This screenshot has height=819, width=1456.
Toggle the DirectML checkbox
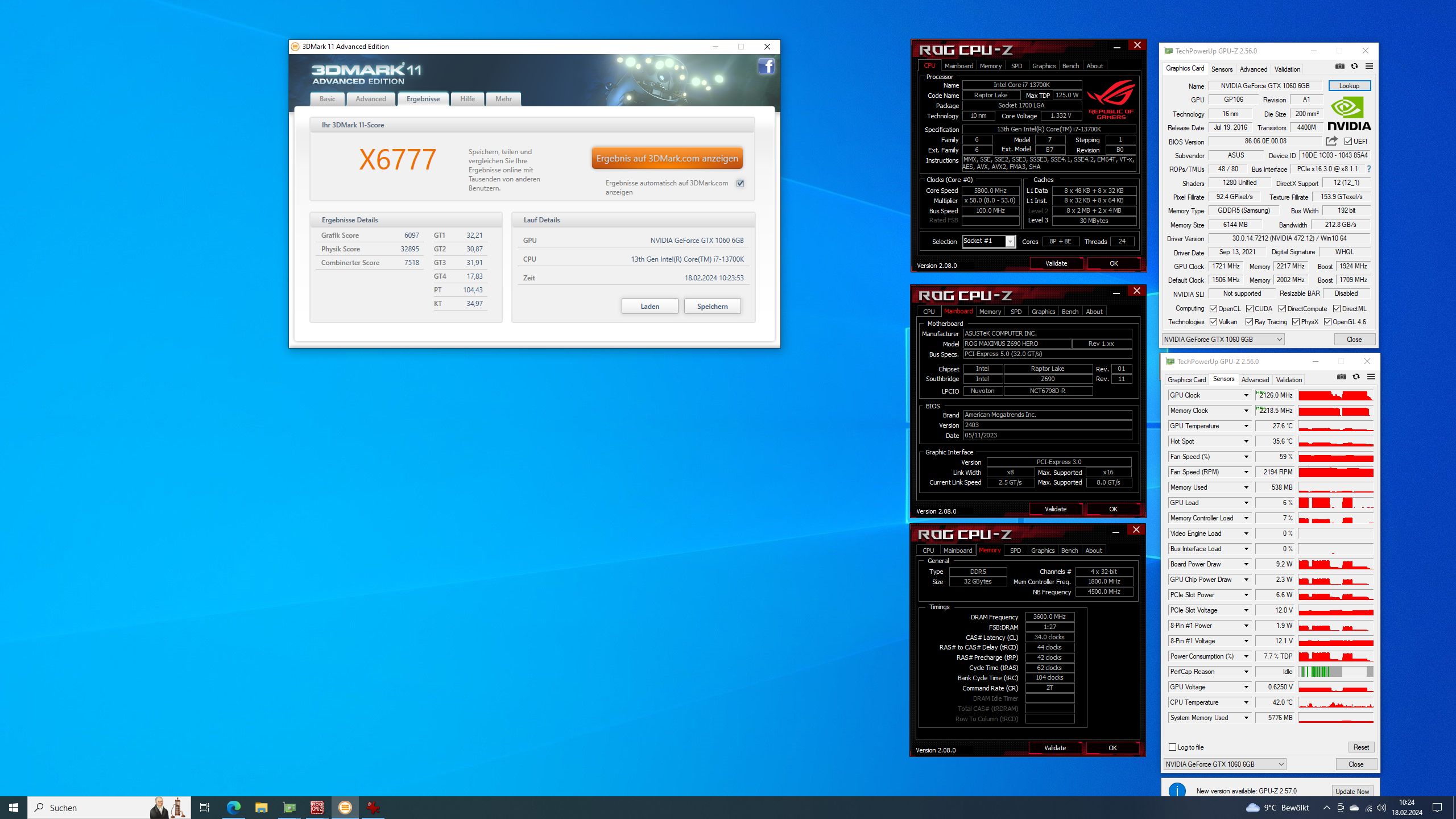pos(1337,309)
